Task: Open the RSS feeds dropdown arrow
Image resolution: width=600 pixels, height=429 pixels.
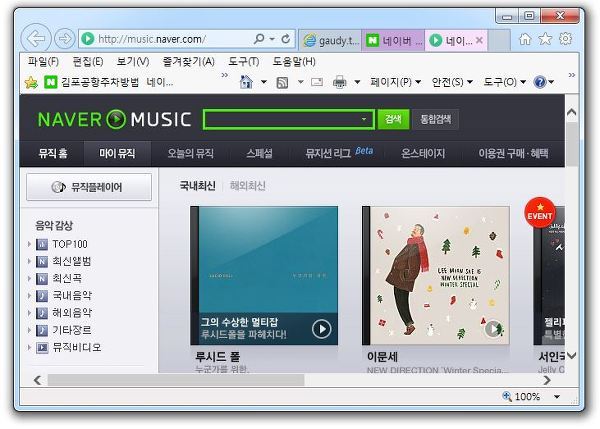Action: pos(300,82)
